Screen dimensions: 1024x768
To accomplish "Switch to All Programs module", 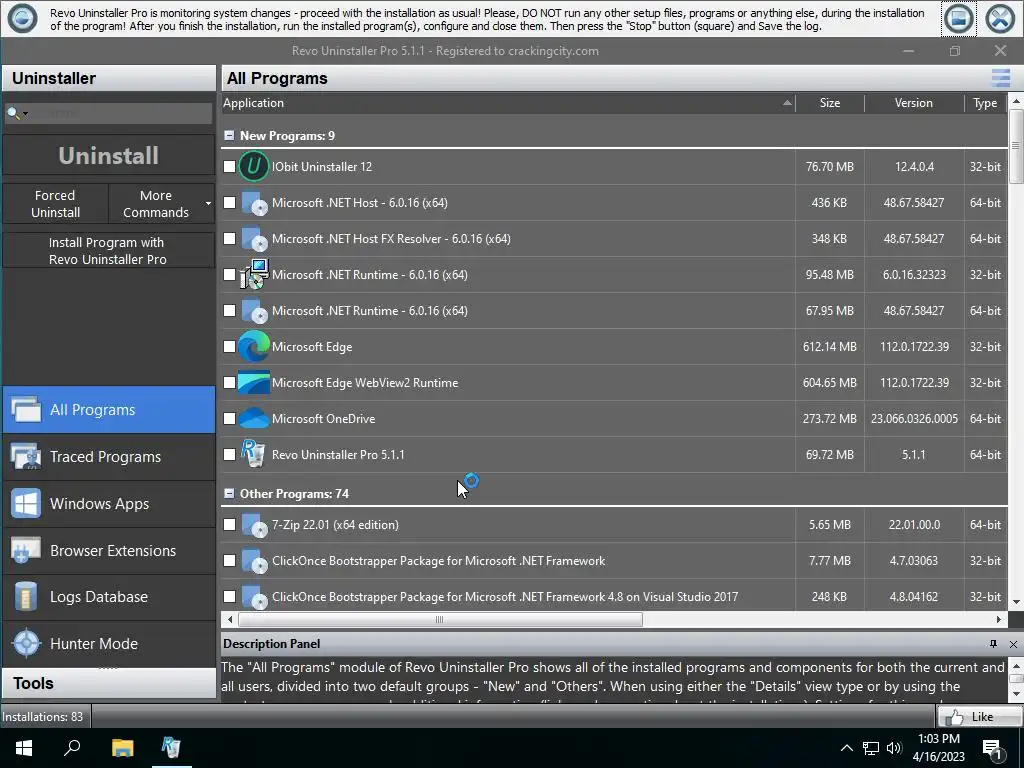I will tap(108, 410).
